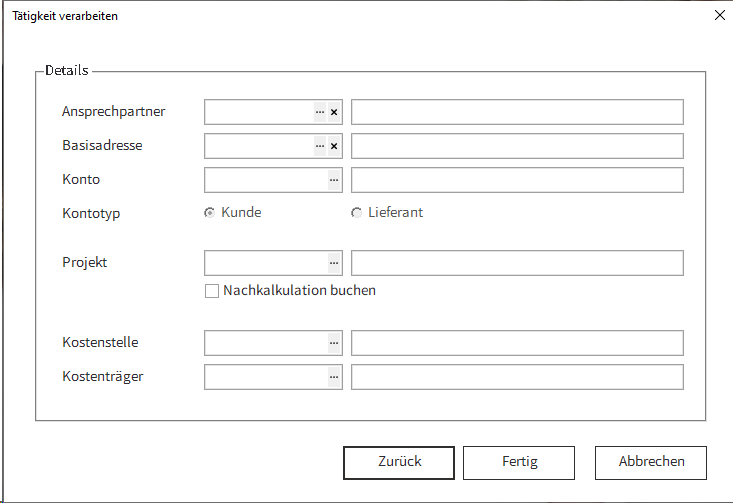This screenshot has width=733, height=503.
Task: Open the Kostenträger lookup ellipsis button
Action: coord(334,377)
